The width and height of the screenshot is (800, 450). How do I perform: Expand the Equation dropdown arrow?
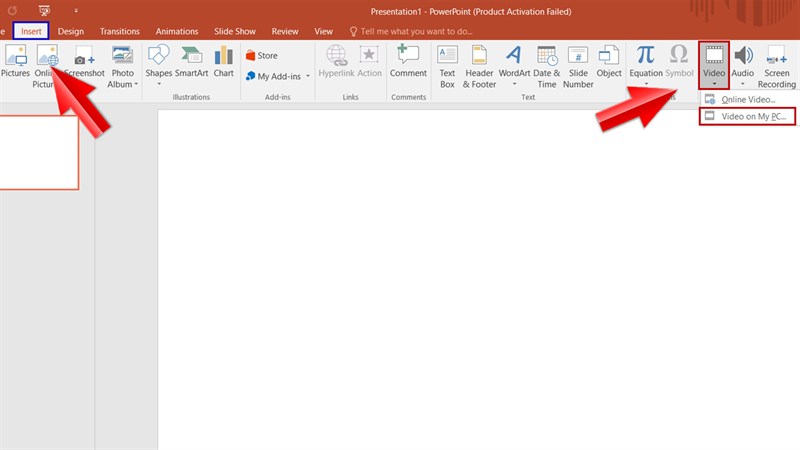coord(646,84)
